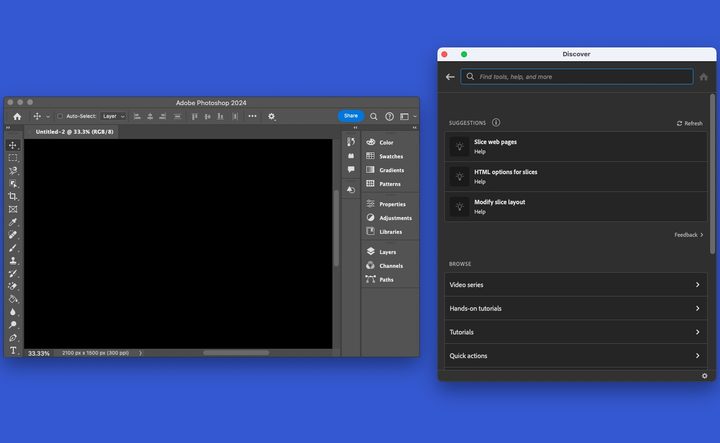Select the Object Selection tool
Viewport: 720px width, 443px height.
tap(13, 184)
